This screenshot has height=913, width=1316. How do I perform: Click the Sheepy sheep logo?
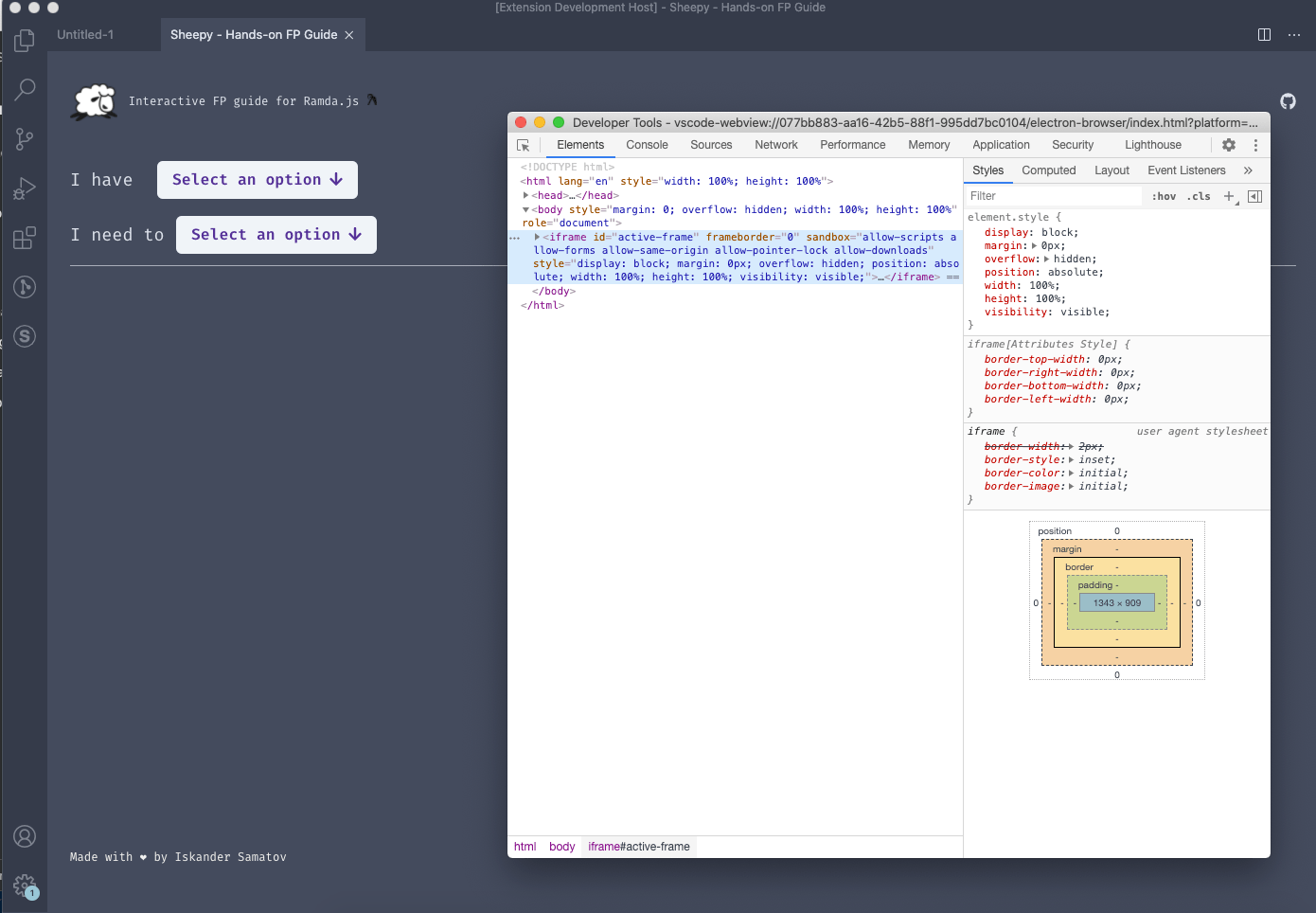pyautogui.click(x=95, y=101)
